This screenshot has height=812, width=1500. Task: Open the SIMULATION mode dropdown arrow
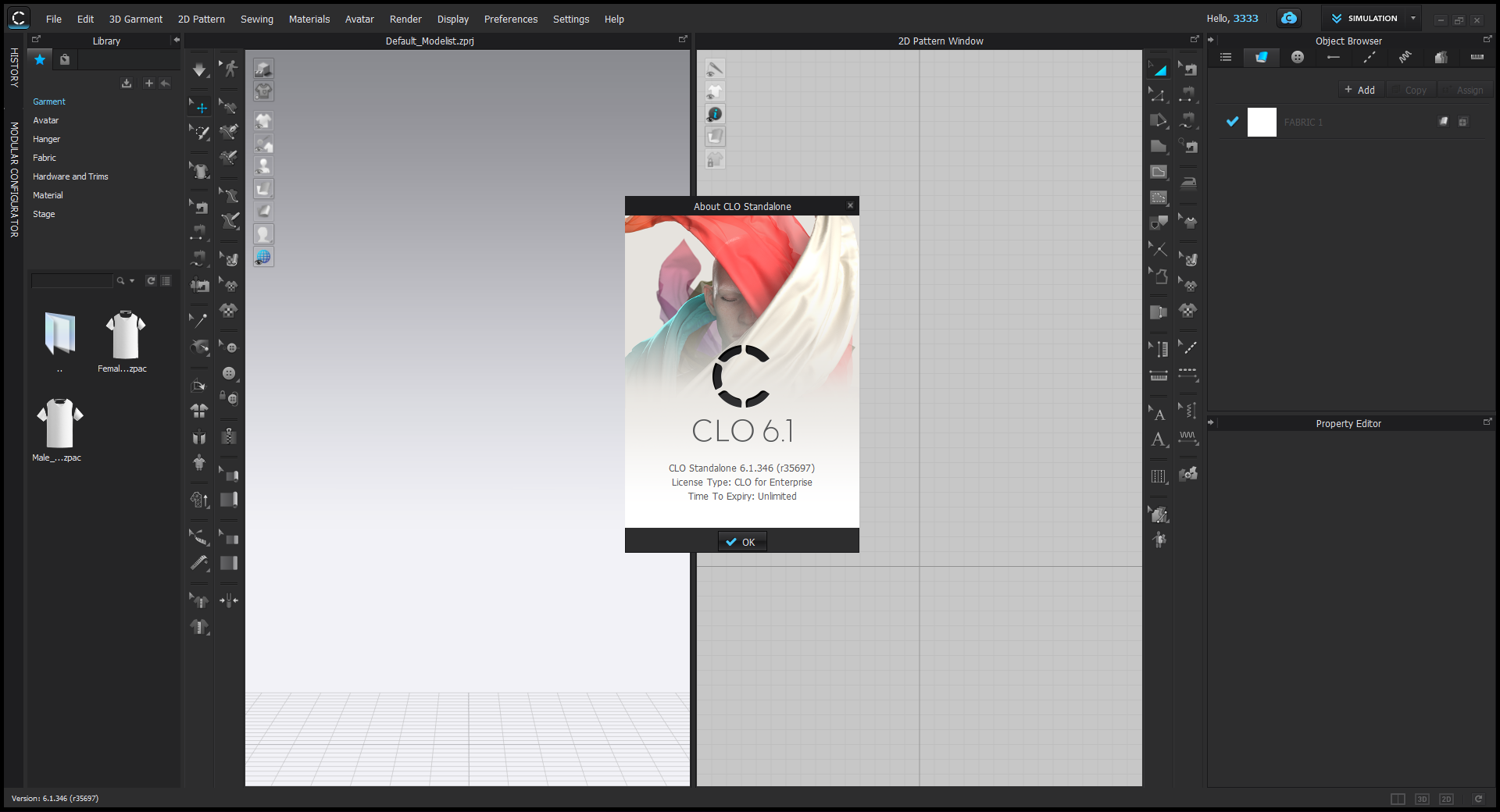click(x=1413, y=18)
